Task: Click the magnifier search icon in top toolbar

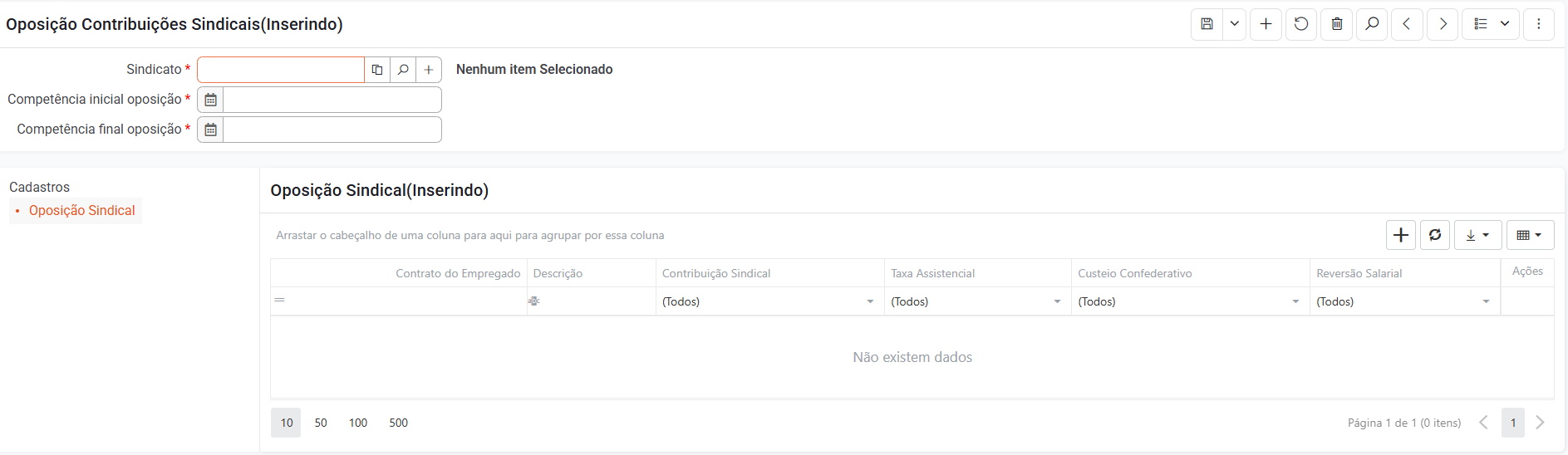Action: tap(1372, 24)
